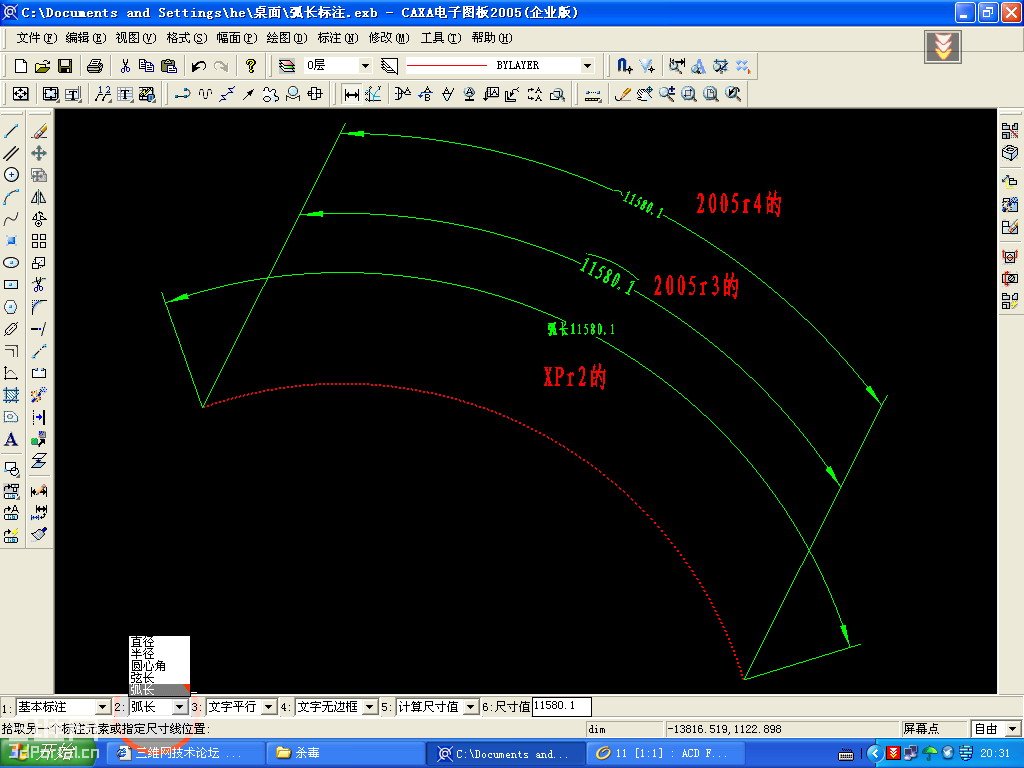
Task: Select the Text tool letter A
Action: [x=11, y=439]
